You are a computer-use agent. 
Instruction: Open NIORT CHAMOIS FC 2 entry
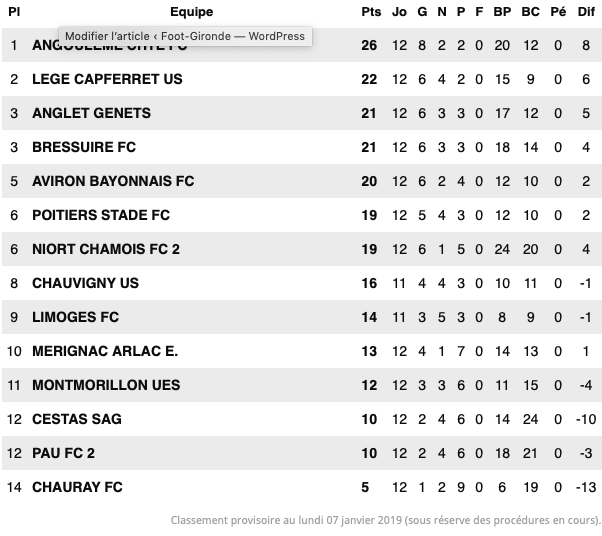(x=106, y=249)
